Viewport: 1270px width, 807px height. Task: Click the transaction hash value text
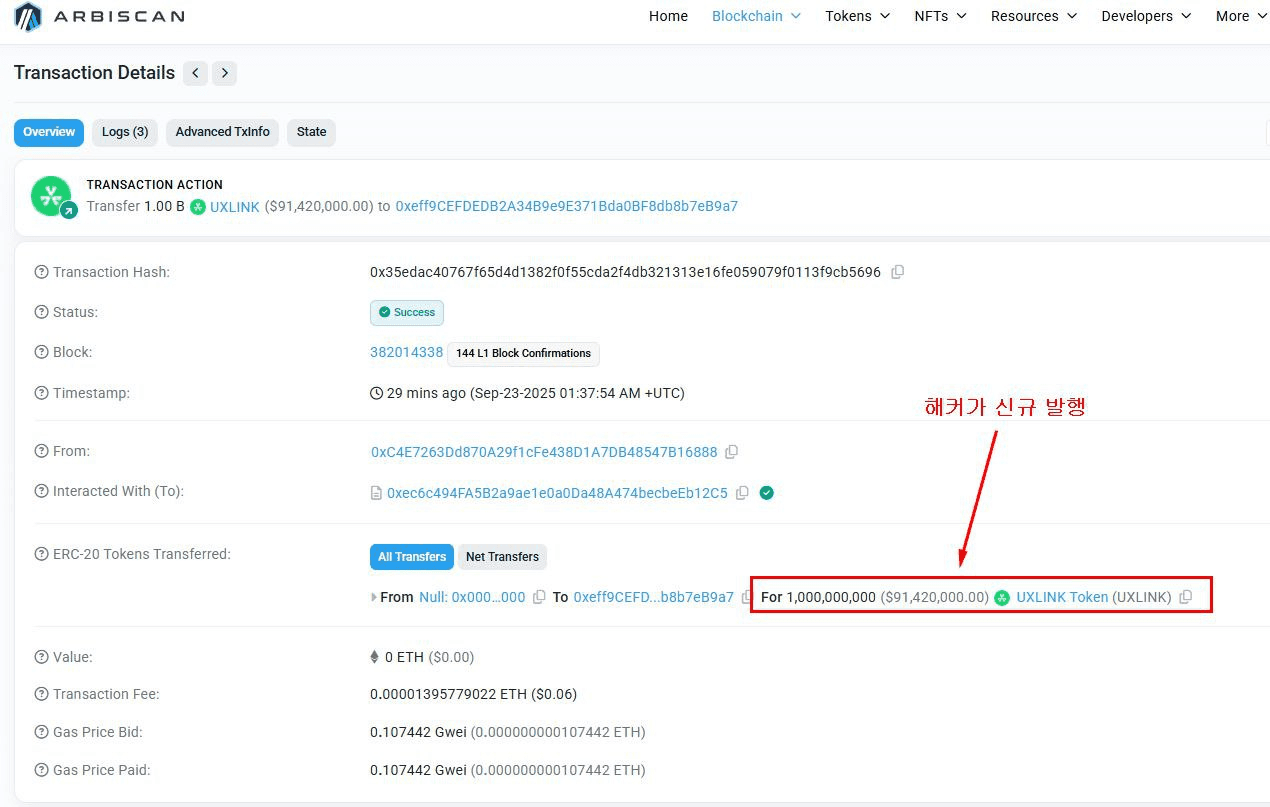click(x=626, y=272)
